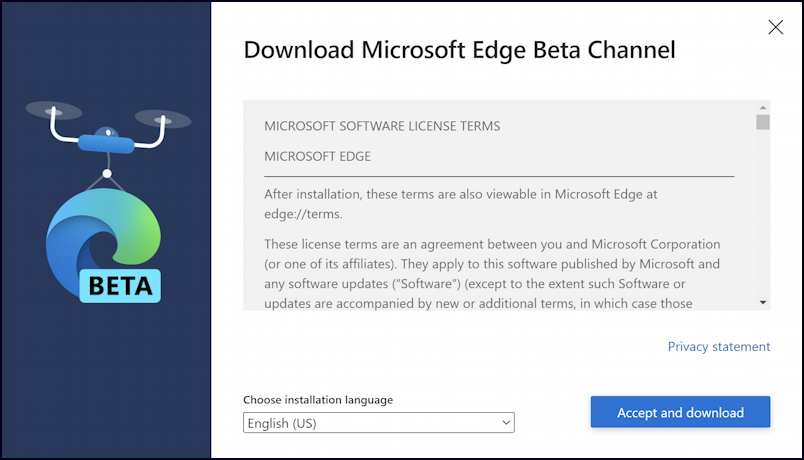The width and height of the screenshot is (804, 460).
Task: Click the license scrollbar down arrow
Action: coord(762,303)
